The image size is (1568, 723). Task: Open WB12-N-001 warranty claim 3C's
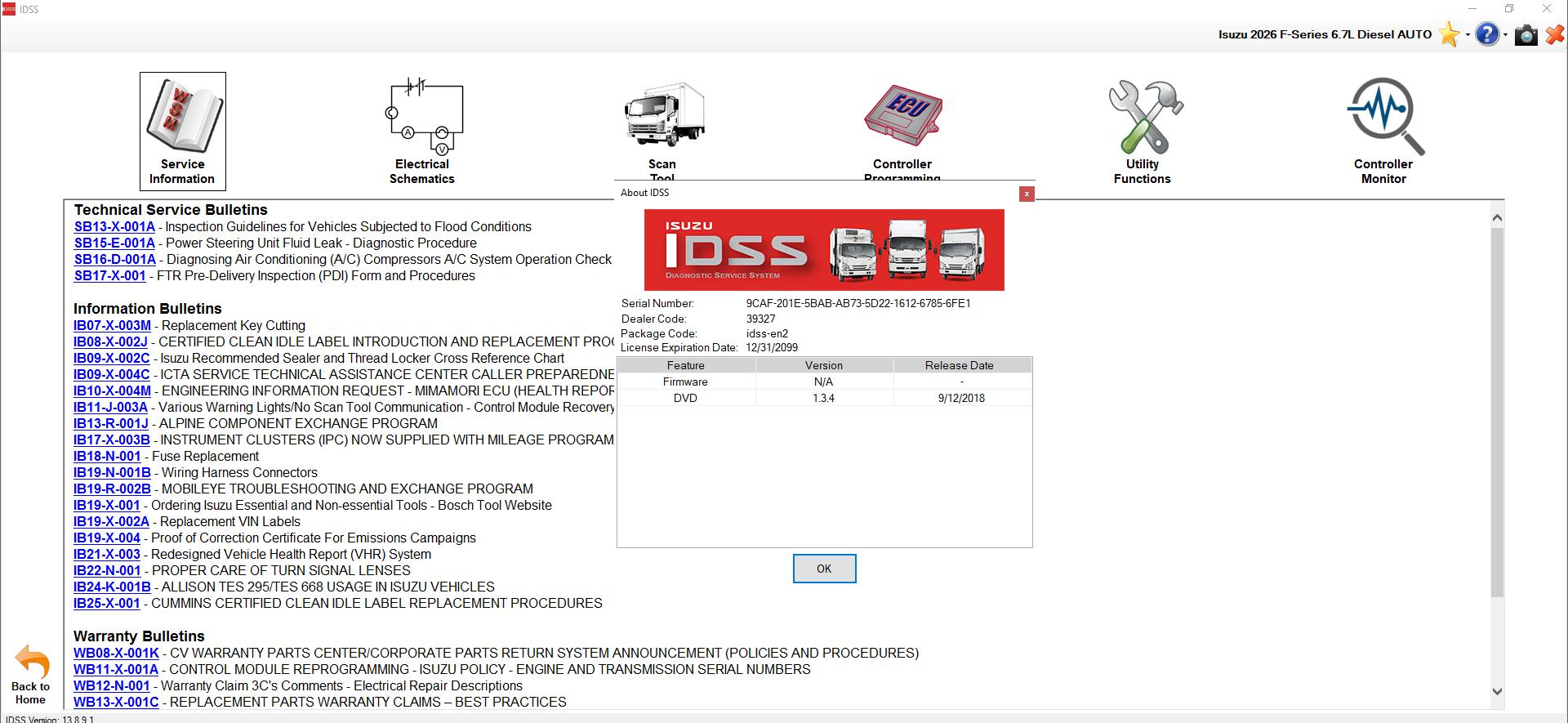click(112, 685)
